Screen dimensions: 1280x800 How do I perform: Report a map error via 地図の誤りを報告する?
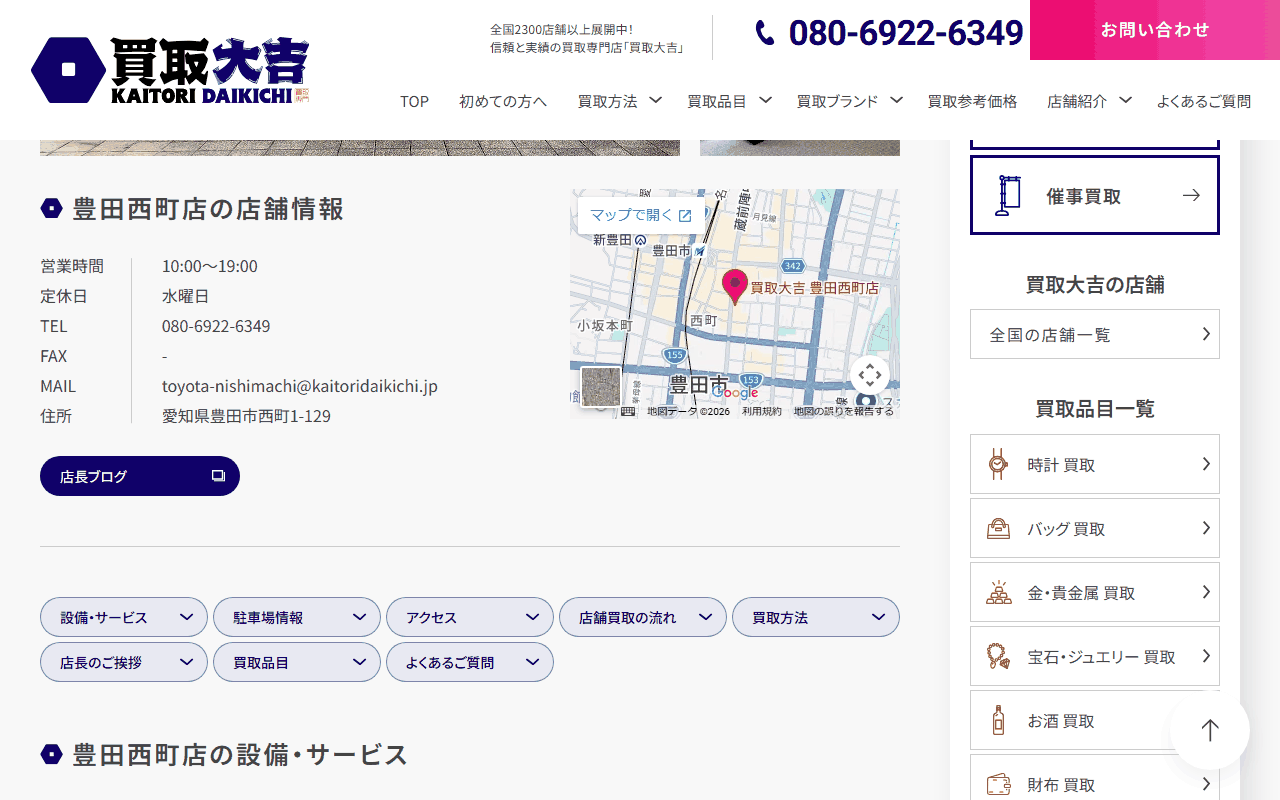[844, 411]
